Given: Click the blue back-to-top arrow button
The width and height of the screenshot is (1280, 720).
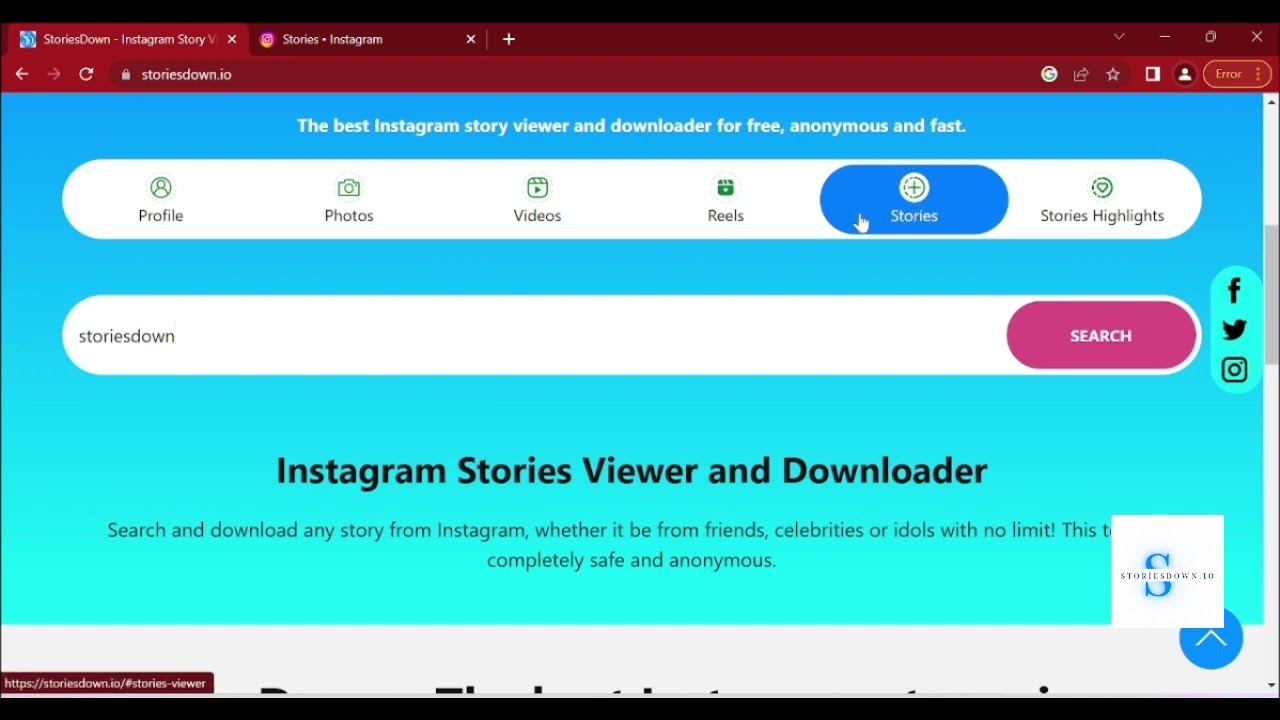Looking at the screenshot, I should click(x=1211, y=640).
